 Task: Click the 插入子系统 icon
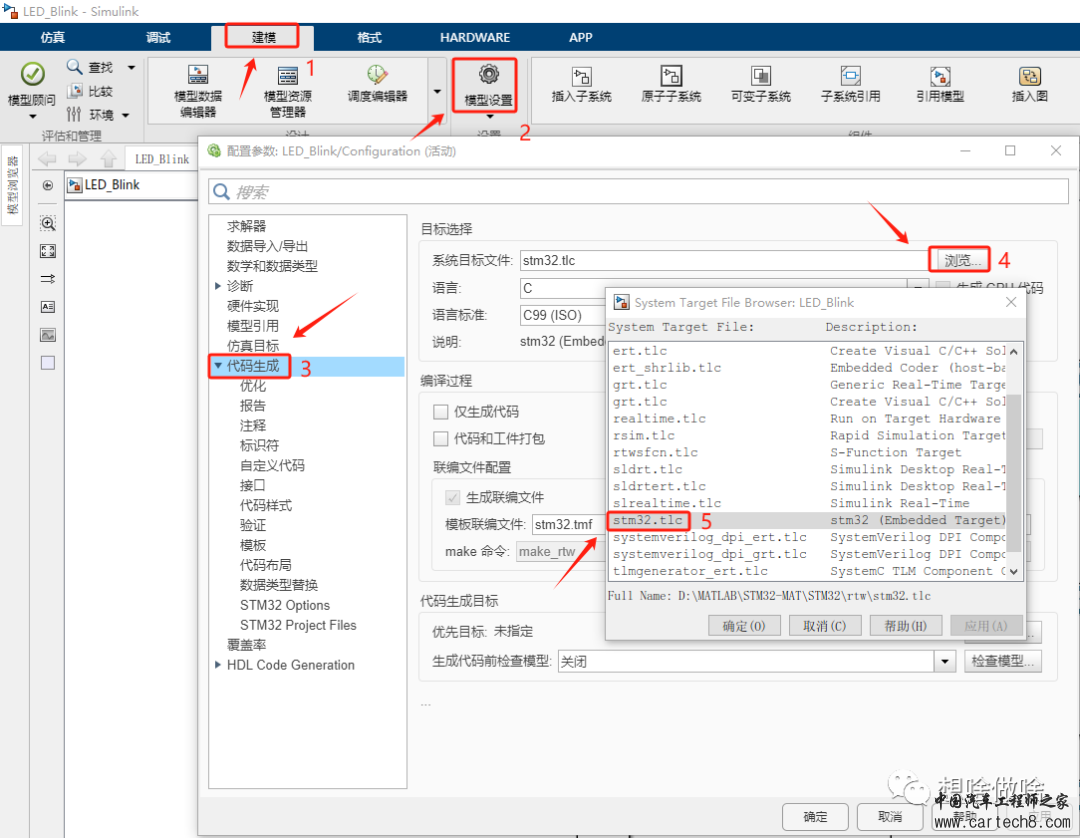coord(581,76)
